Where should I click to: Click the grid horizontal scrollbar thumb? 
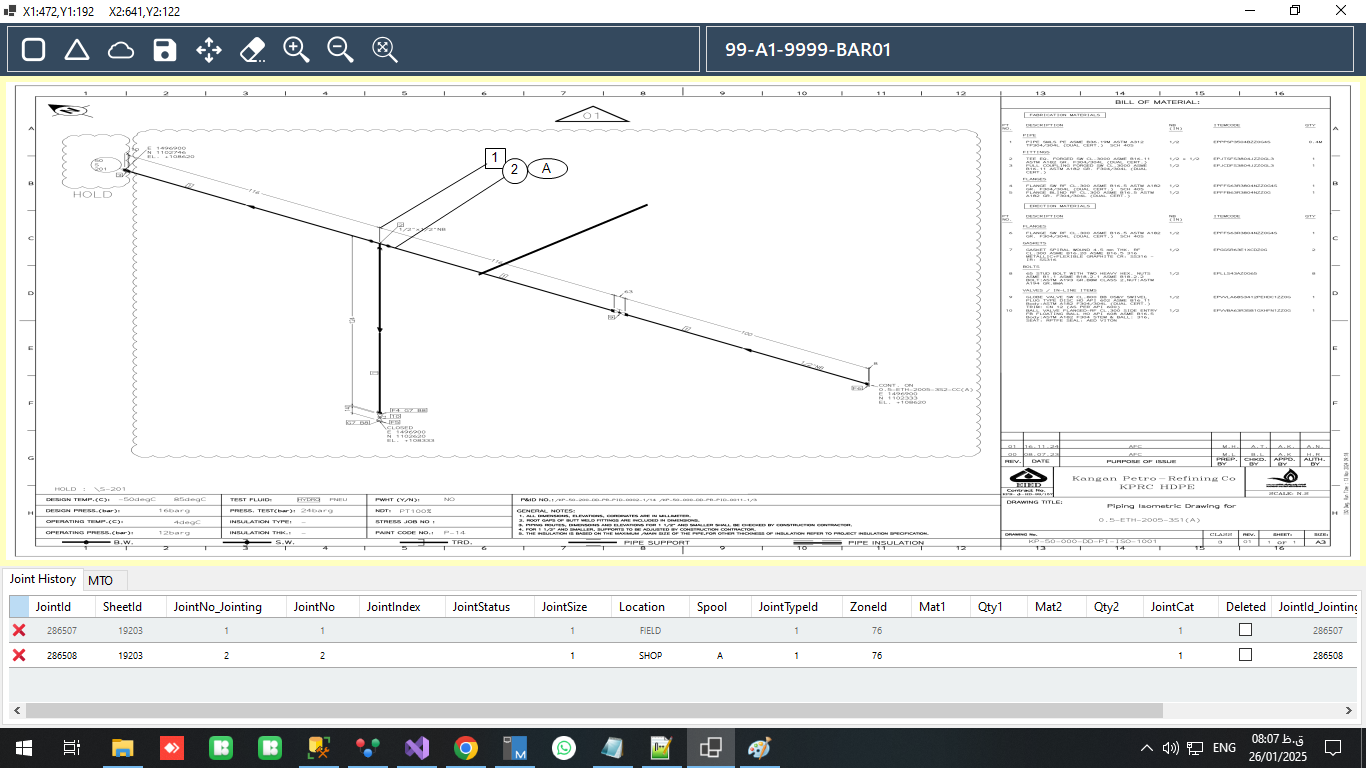coord(594,710)
